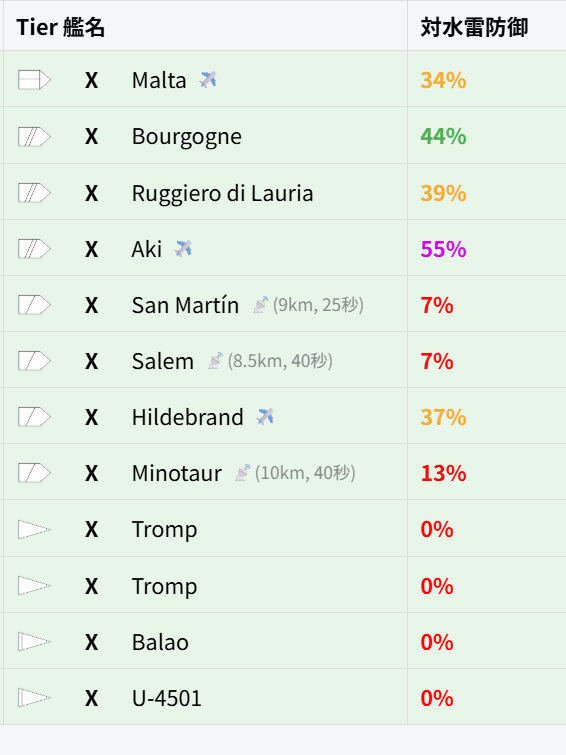The width and height of the screenshot is (566, 755).
Task: Select the U-4501 ship name
Action: (x=167, y=698)
